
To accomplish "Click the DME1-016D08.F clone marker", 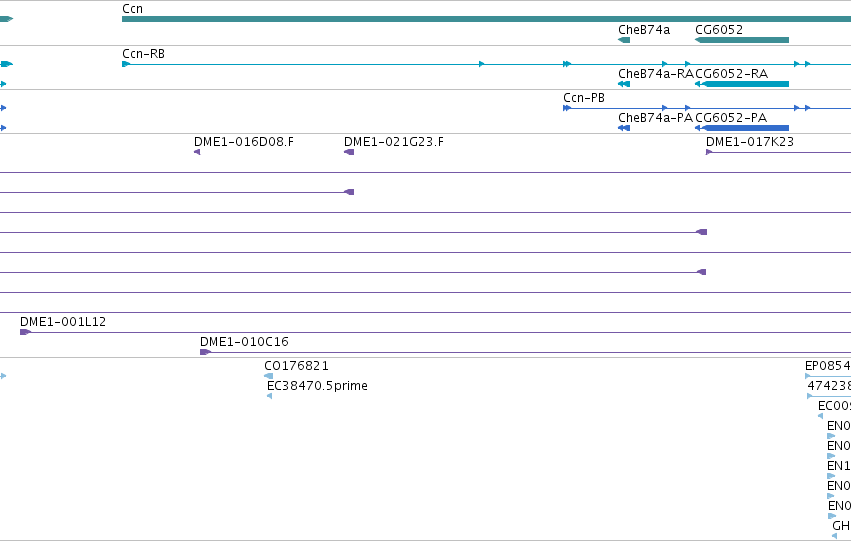I will [x=197, y=152].
